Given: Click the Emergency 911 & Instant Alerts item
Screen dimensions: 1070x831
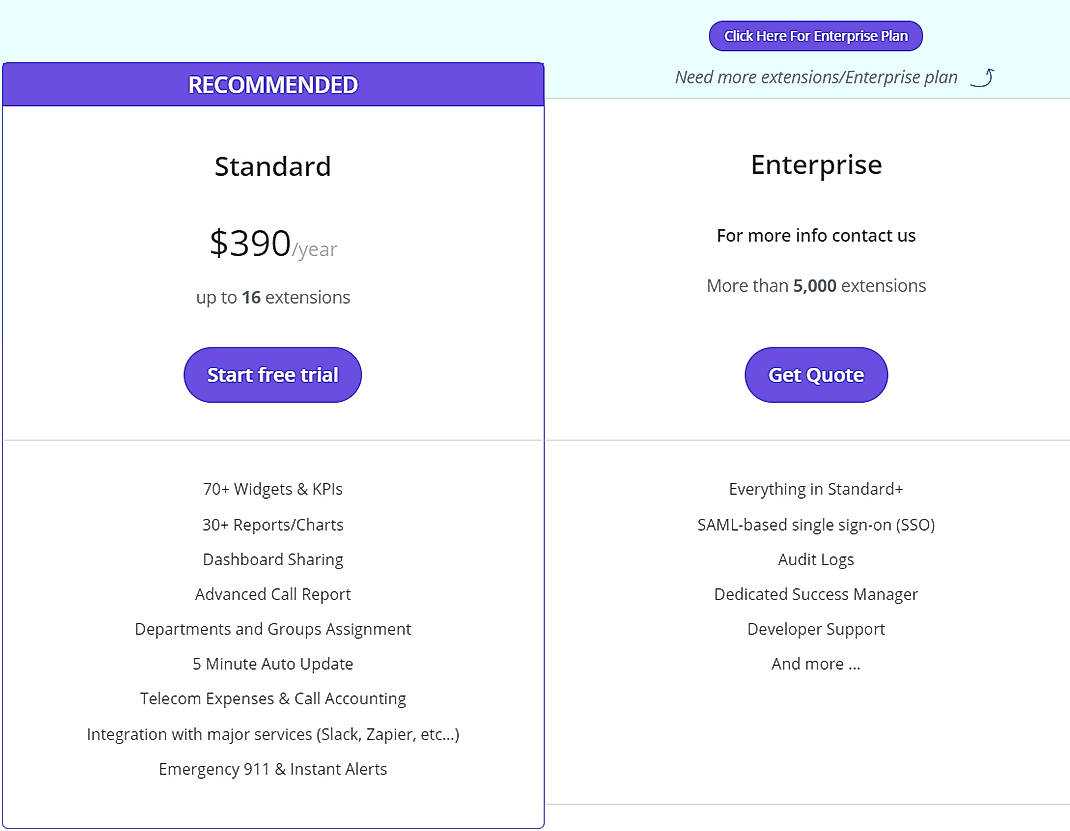Looking at the screenshot, I should coord(272,769).
